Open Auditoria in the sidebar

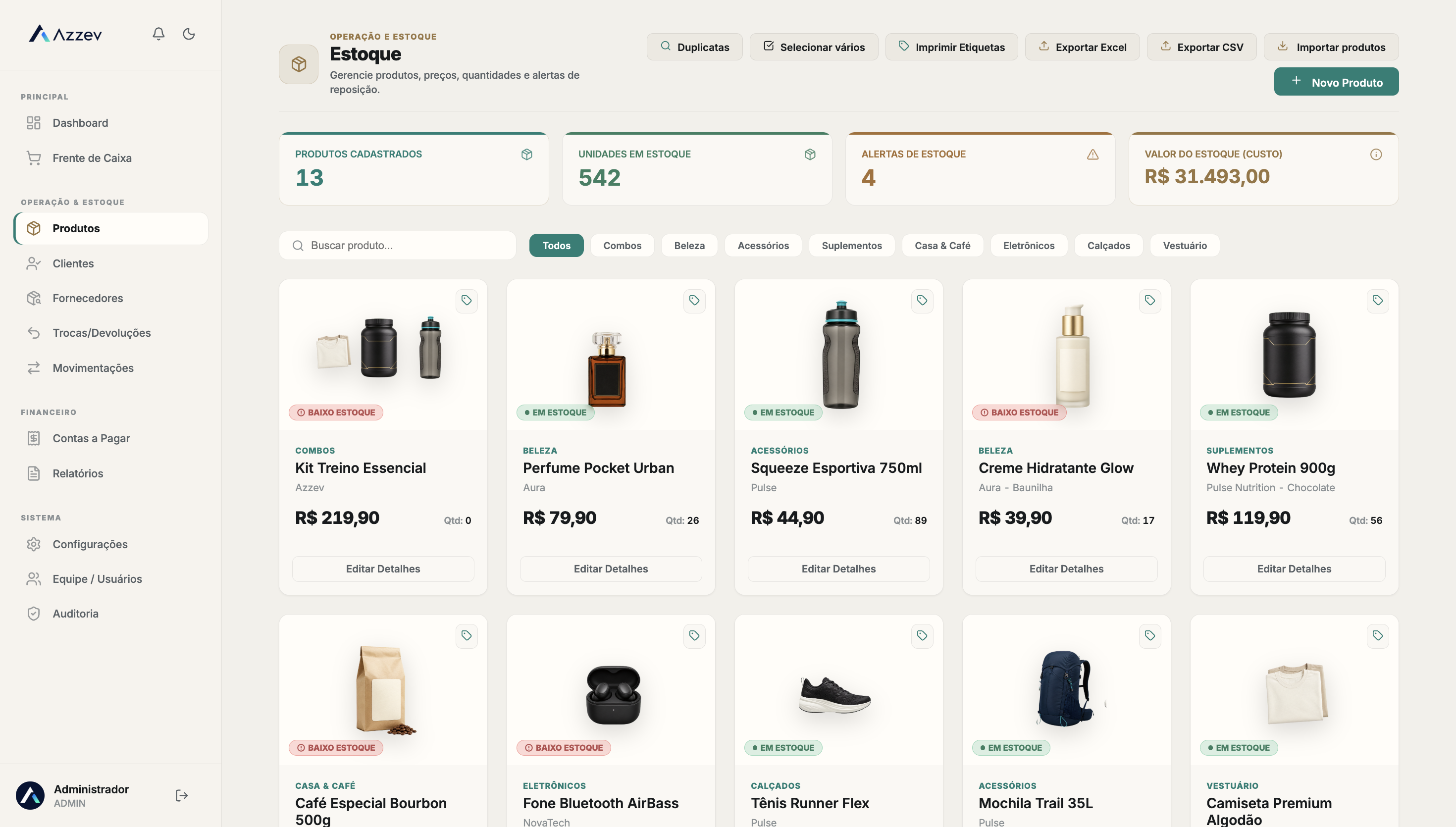pos(111,614)
